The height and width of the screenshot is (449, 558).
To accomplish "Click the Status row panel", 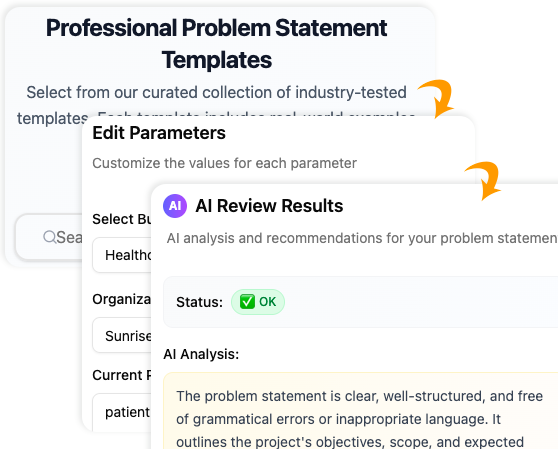I will coord(360,302).
